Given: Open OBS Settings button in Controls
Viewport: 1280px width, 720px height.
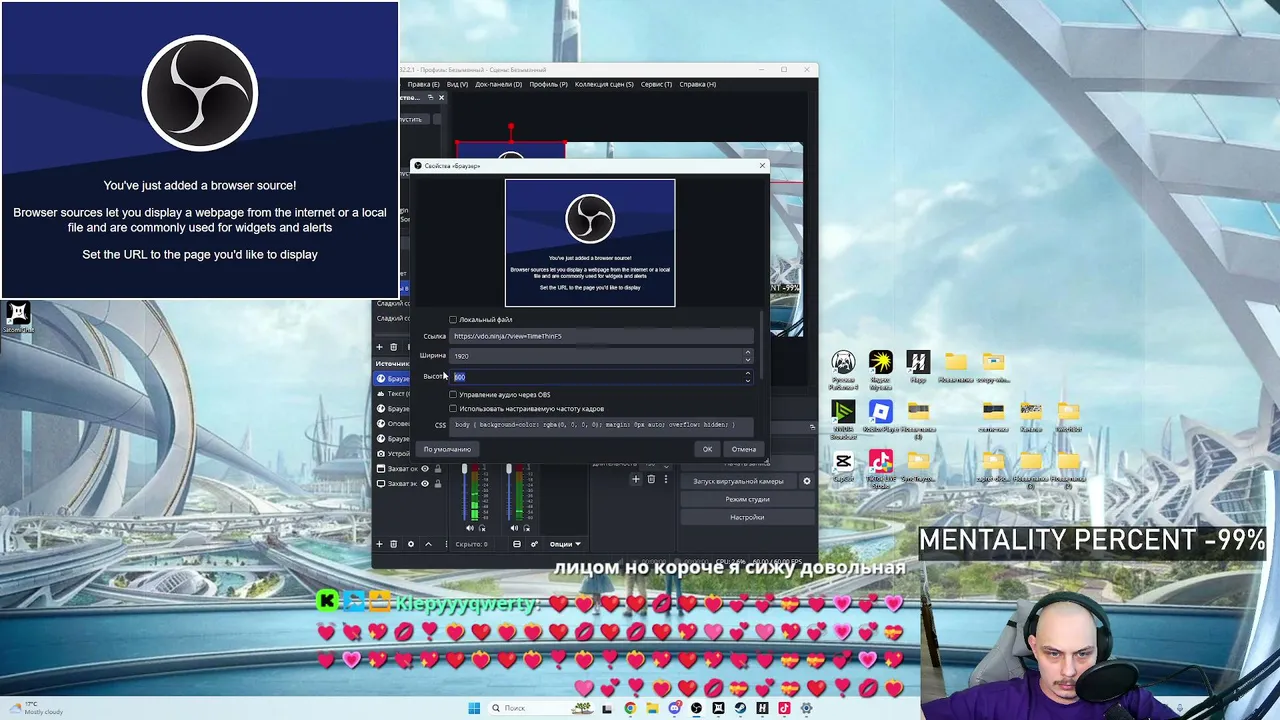Looking at the screenshot, I should pos(747,517).
